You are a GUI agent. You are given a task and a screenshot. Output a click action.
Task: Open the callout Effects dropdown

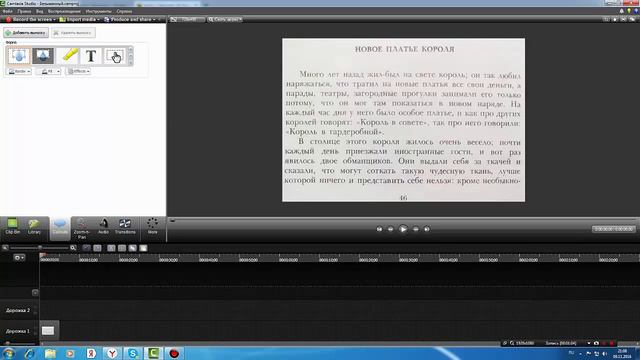coord(78,71)
